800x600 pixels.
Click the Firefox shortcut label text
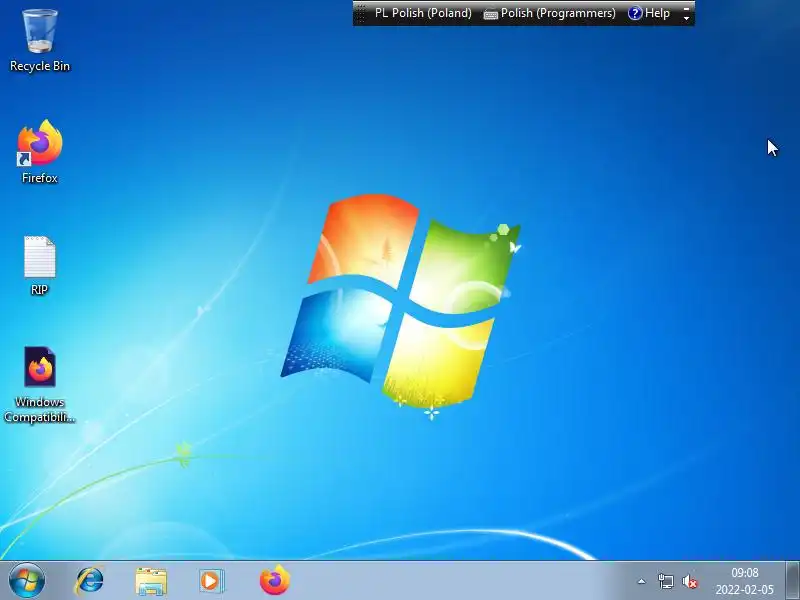tap(40, 178)
